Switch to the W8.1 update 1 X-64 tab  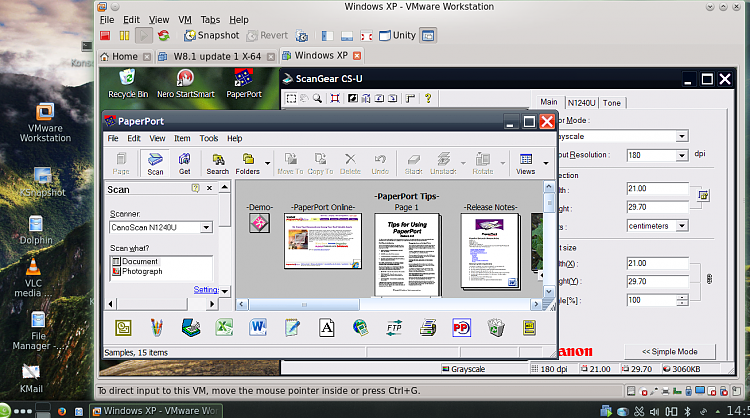(217, 56)
